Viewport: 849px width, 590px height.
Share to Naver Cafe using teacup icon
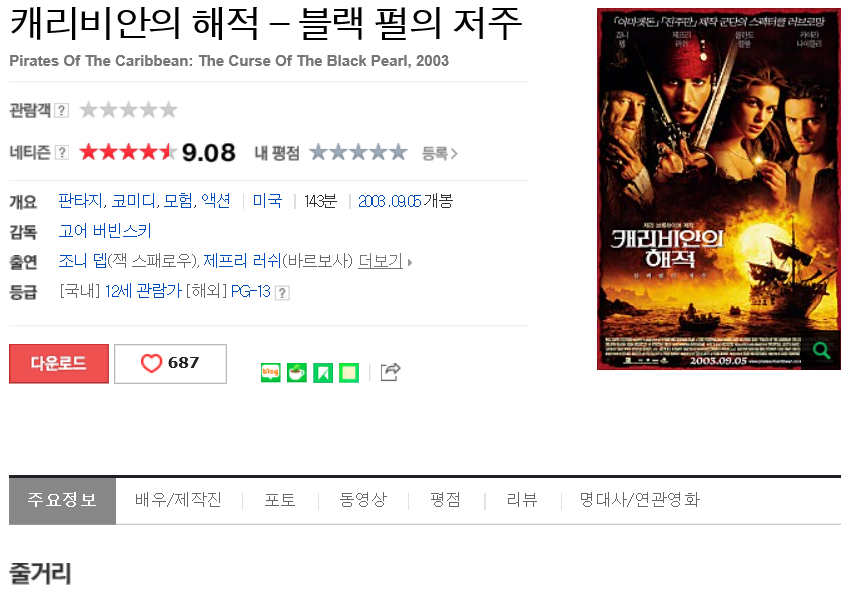296,372
